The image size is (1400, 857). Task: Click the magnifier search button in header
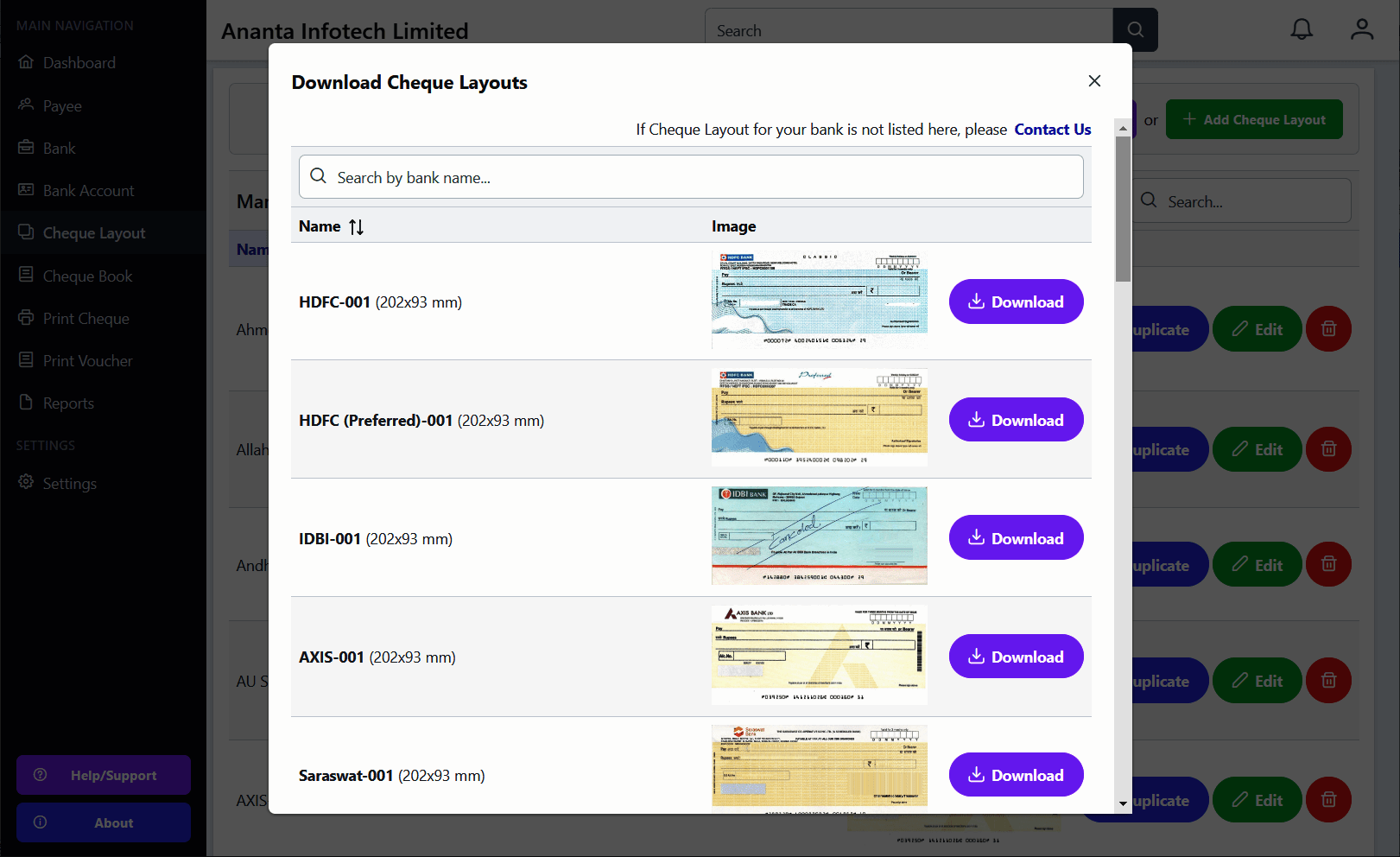(x=1135, y=30)
